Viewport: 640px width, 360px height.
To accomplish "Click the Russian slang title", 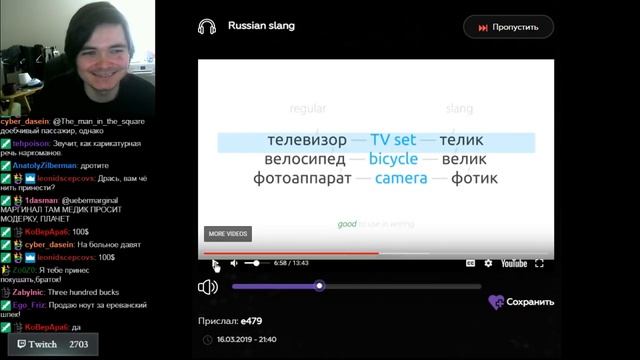I will (261, 26).
